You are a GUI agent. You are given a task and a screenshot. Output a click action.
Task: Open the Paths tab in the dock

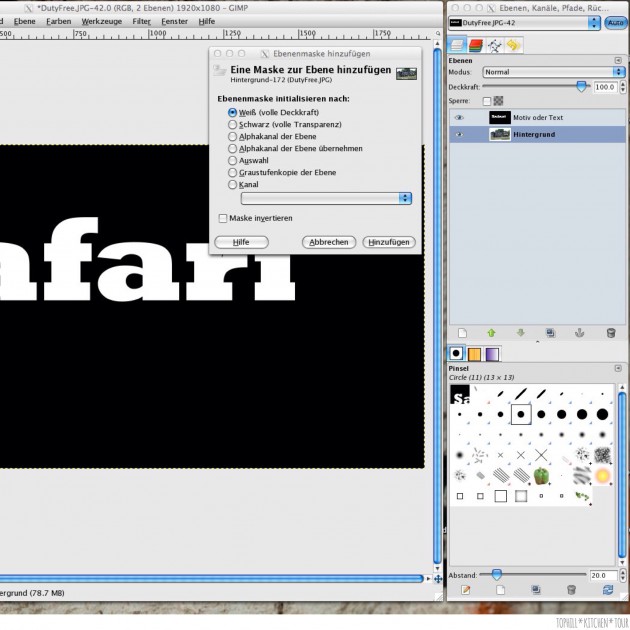(x=495, y=46)
